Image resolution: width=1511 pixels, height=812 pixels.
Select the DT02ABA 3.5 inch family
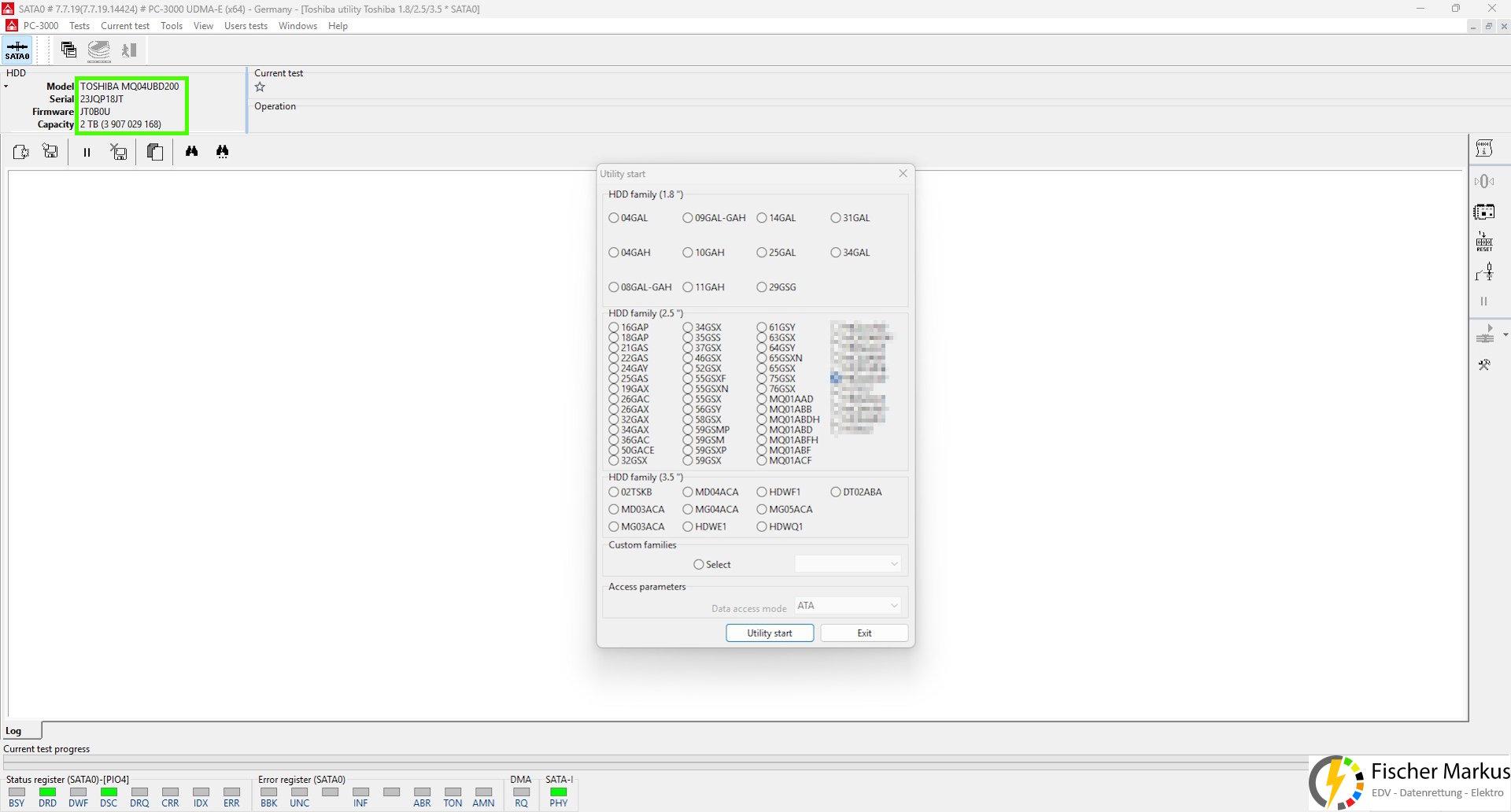[836, 492]
